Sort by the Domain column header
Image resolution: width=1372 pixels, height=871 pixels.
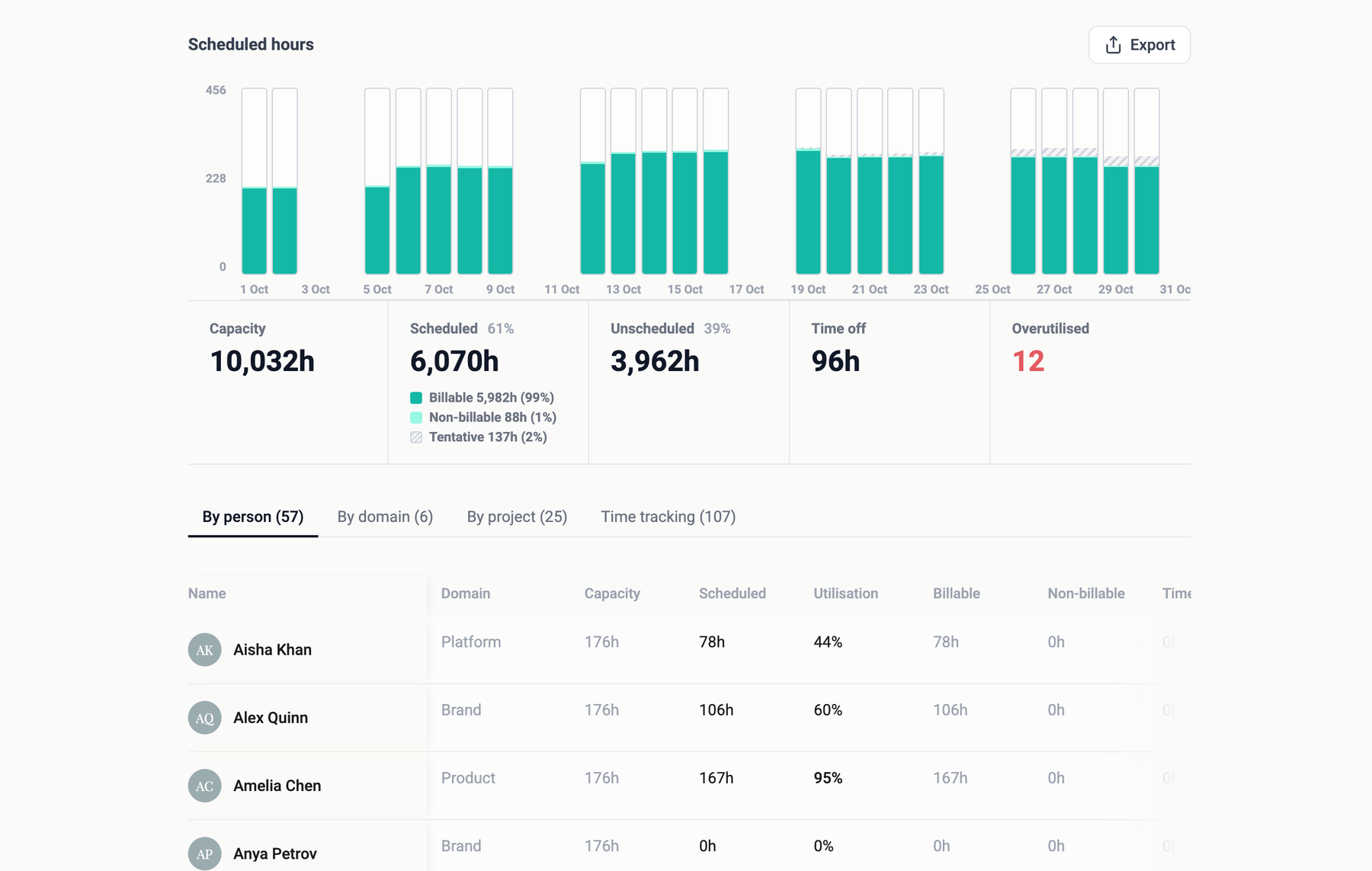coord(466,594)
